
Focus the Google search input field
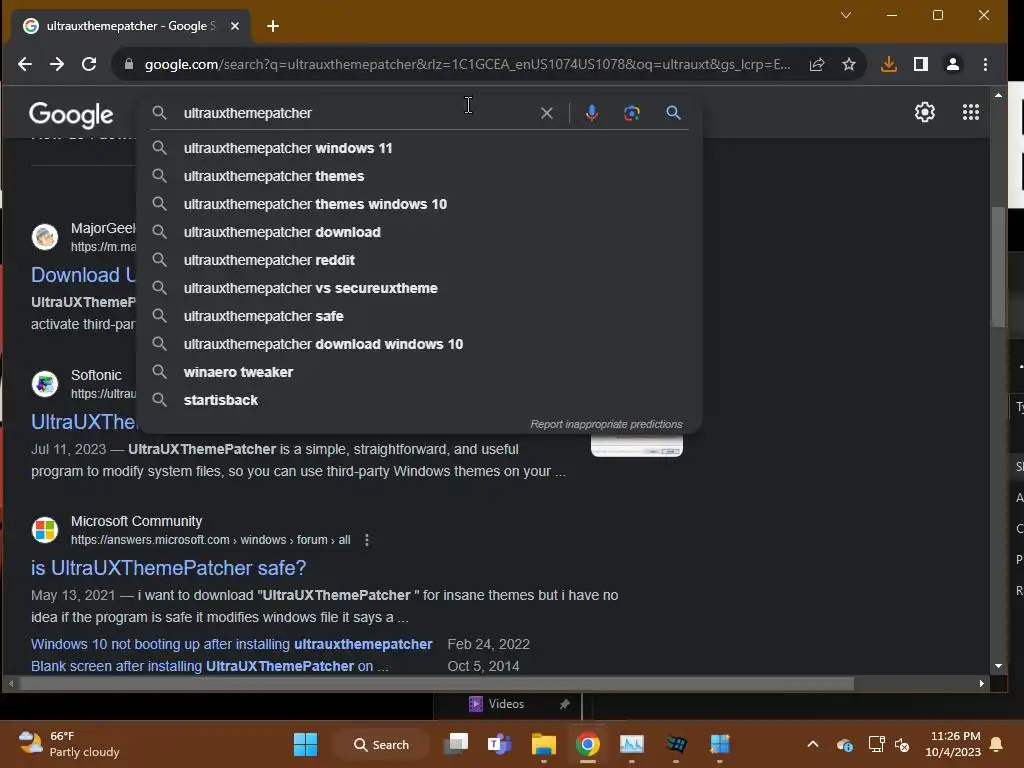[x=356, y=113]
